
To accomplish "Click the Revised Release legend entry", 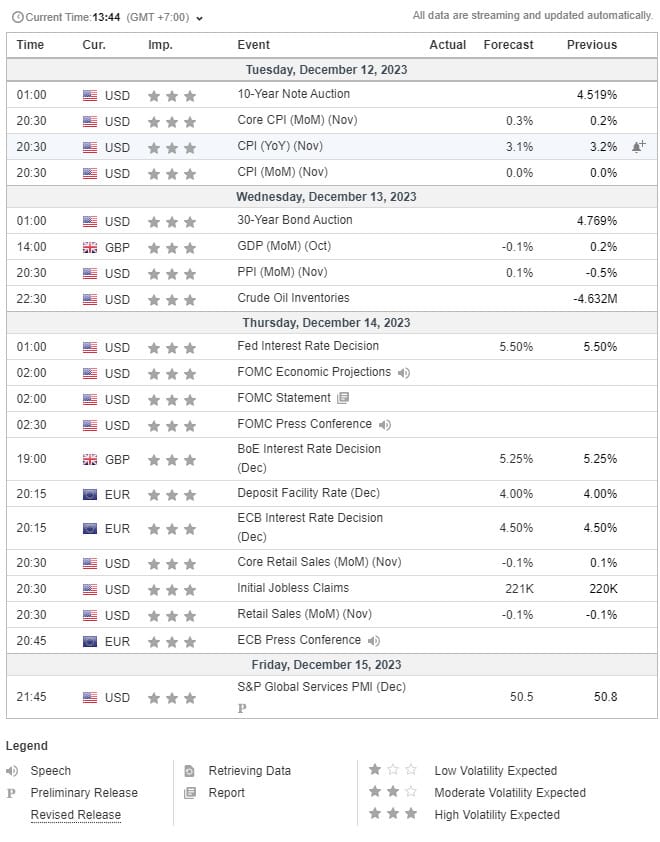I will pyautogui.click(x=75, y=815).
